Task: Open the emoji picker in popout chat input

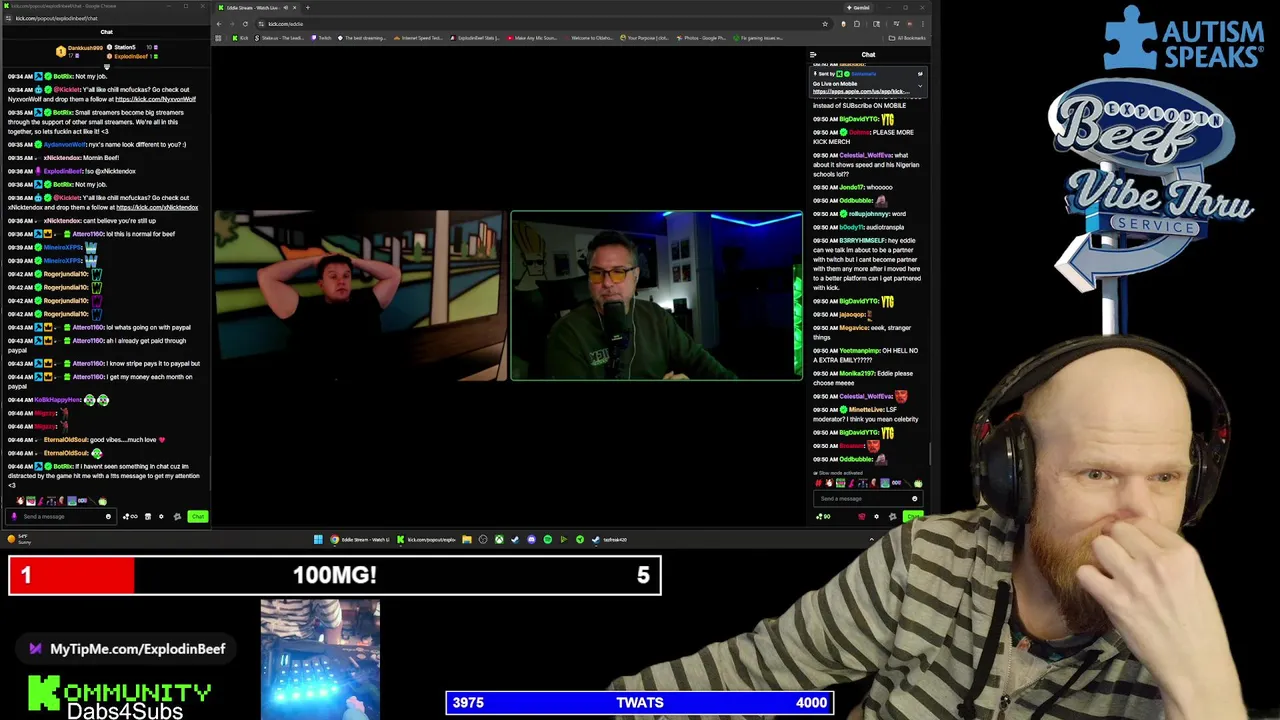Action: coord(108,516)
